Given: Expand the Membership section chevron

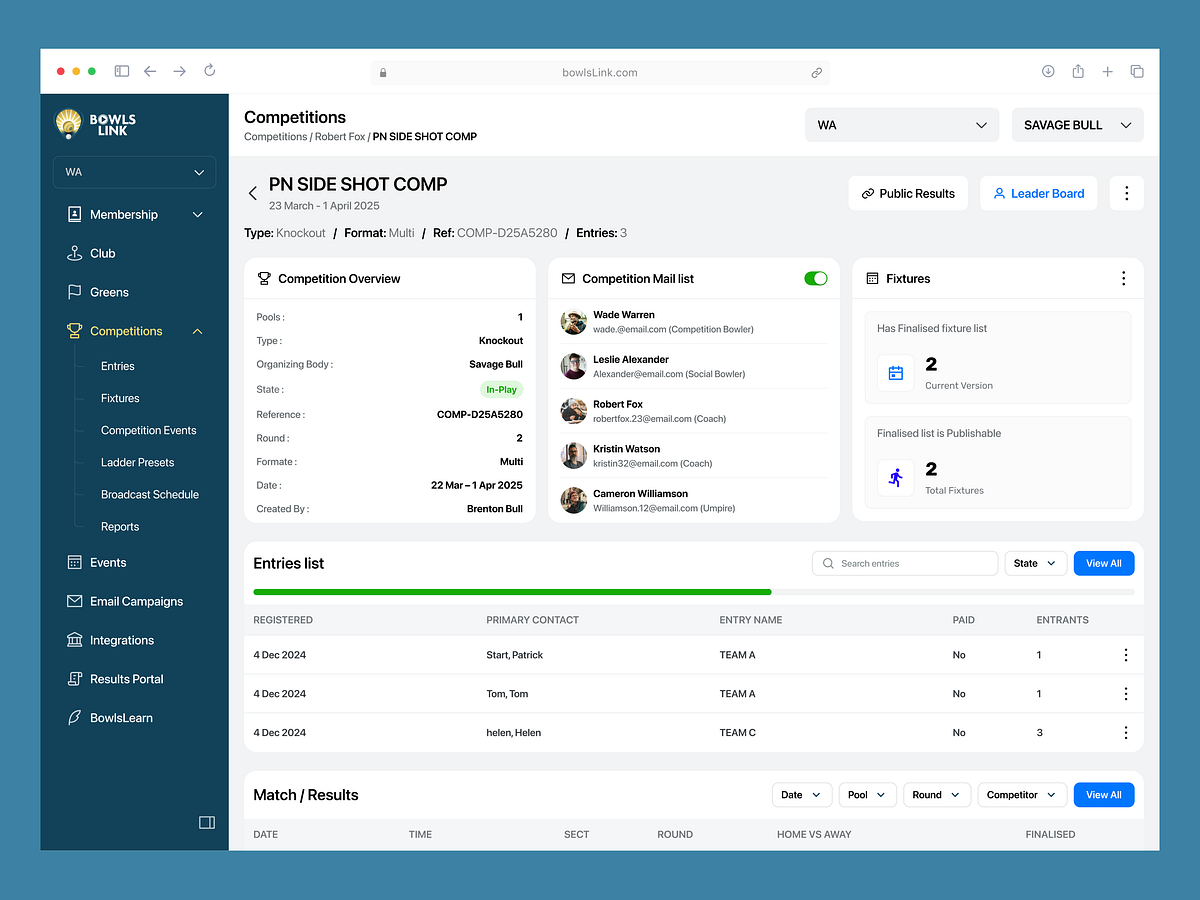Looking at the screenshot, I should 197,215.
